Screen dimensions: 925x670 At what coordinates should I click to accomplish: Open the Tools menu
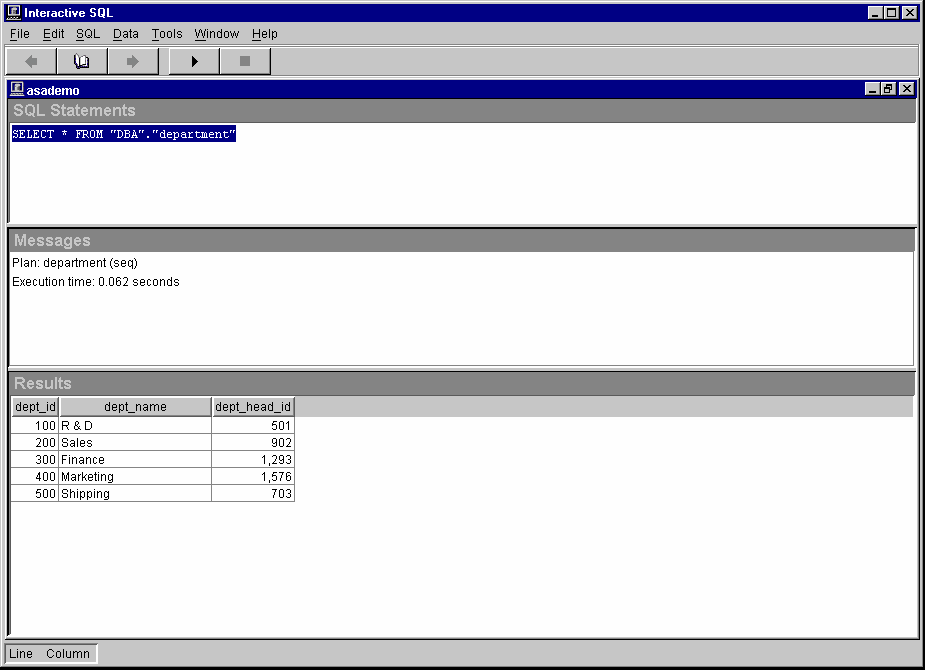[167, 34]
